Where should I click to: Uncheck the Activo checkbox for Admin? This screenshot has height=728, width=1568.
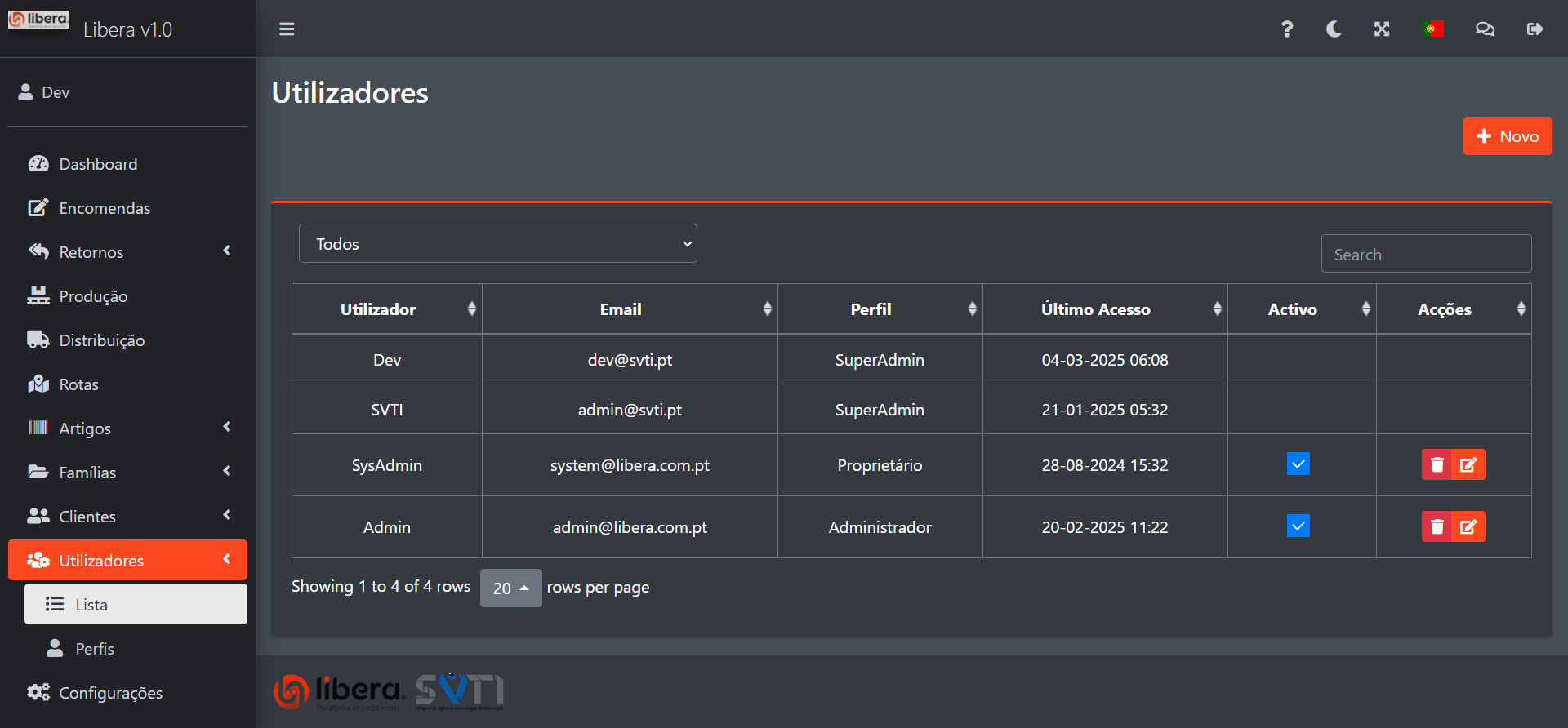coord(1298,526)
